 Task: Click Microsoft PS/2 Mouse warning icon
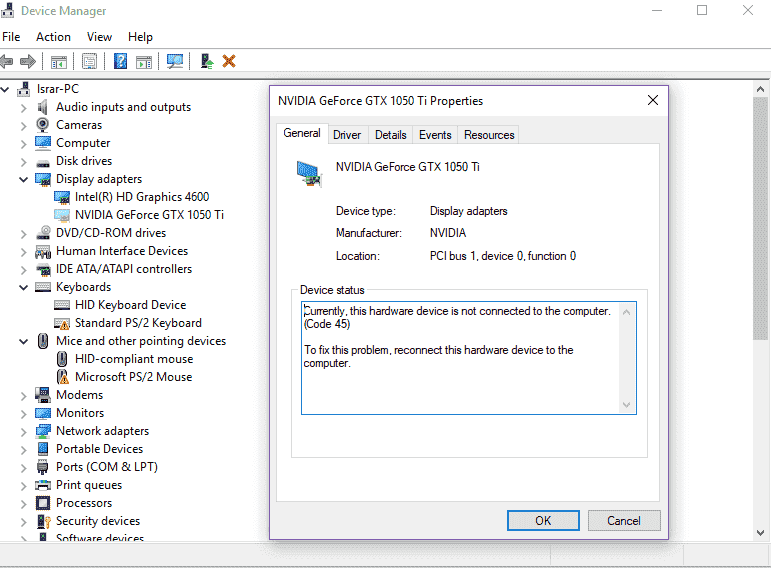pos(62,377)
